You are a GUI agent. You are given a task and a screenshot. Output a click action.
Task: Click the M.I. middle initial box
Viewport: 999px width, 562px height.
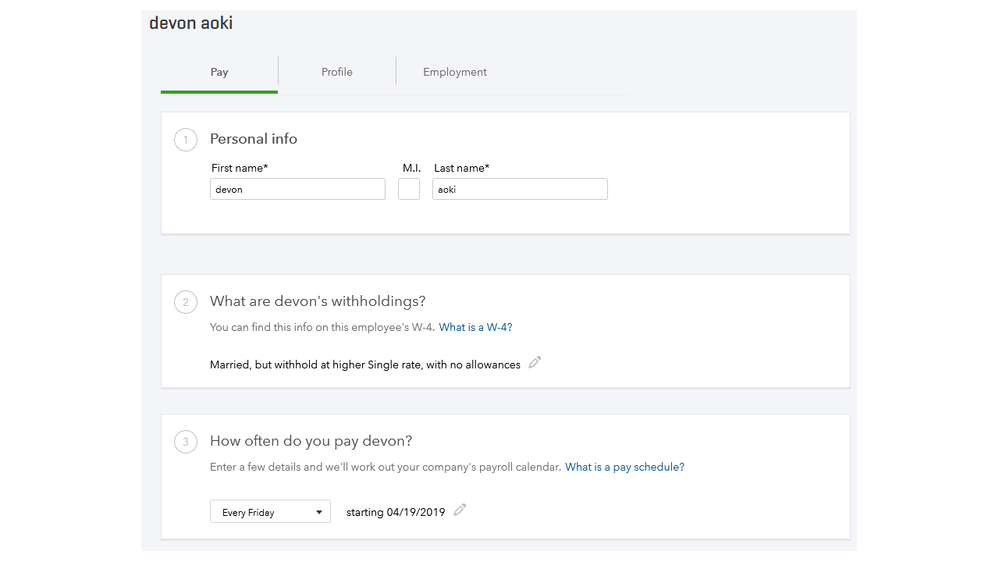(409, 189)
